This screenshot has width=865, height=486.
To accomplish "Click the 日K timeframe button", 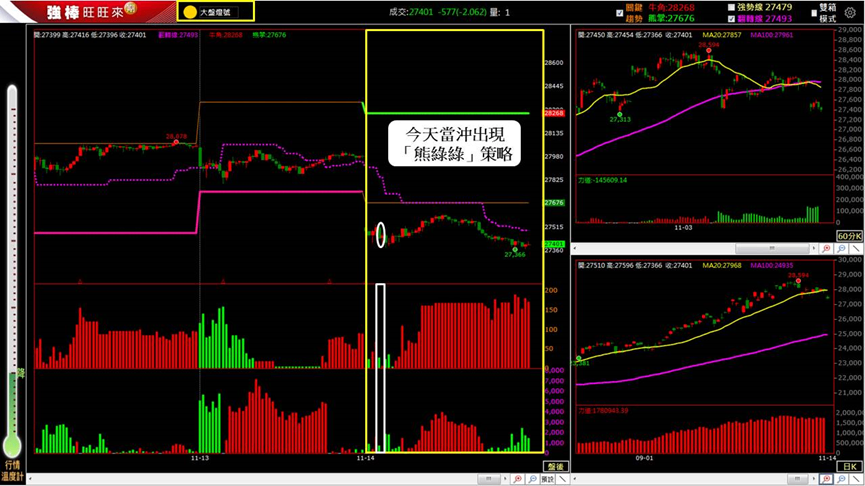I will (x=849, y=467).
